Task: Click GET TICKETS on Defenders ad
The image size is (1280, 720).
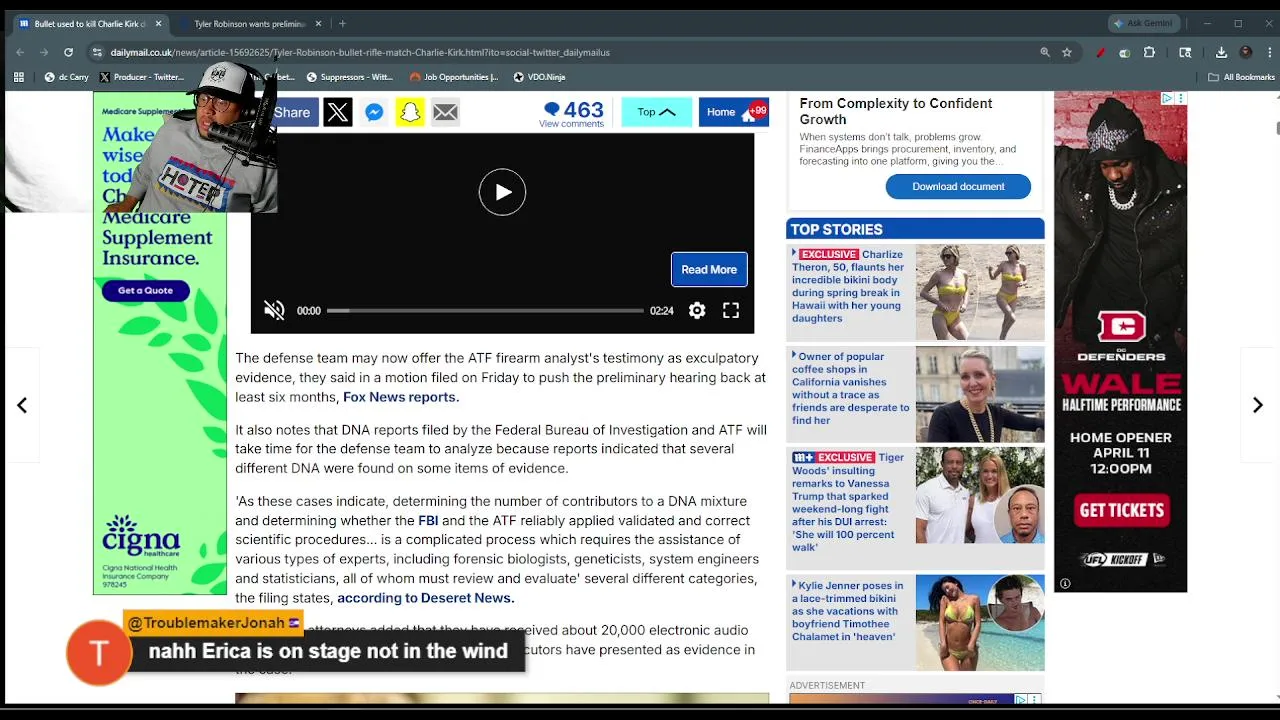Action: [1121, 510]
